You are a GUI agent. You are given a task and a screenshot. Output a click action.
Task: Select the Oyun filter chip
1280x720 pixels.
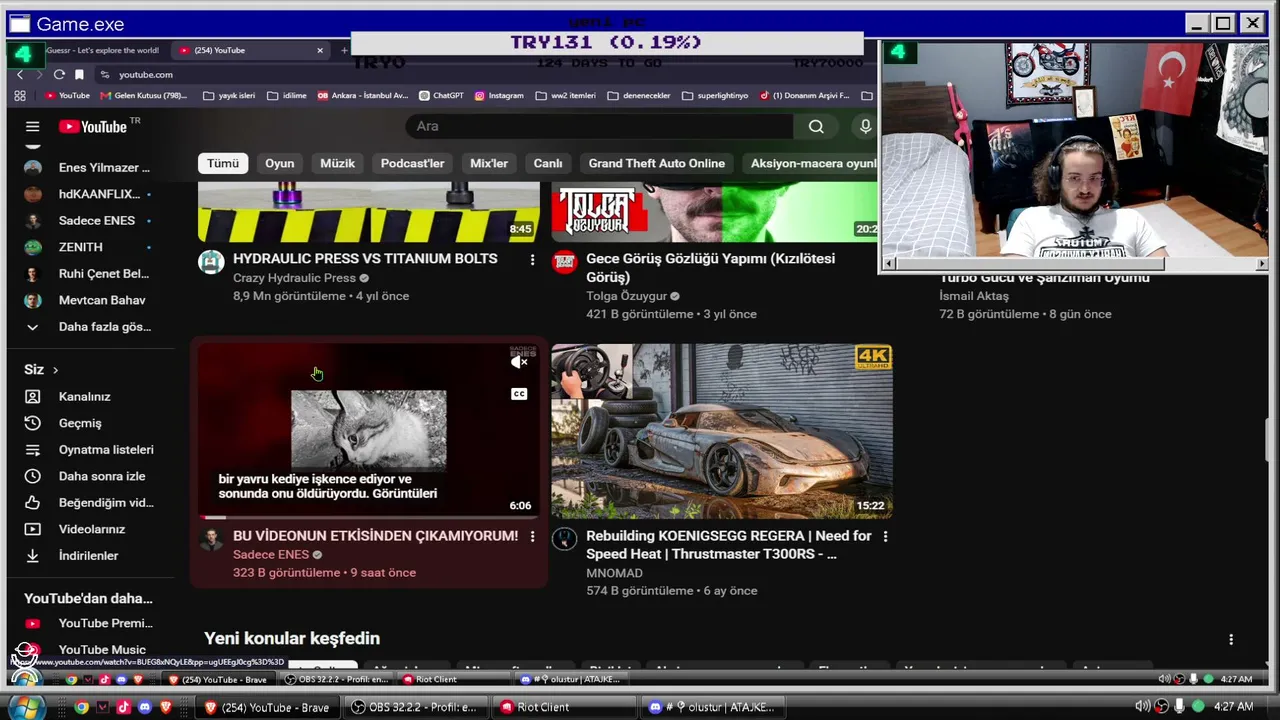tap(280, 163)
